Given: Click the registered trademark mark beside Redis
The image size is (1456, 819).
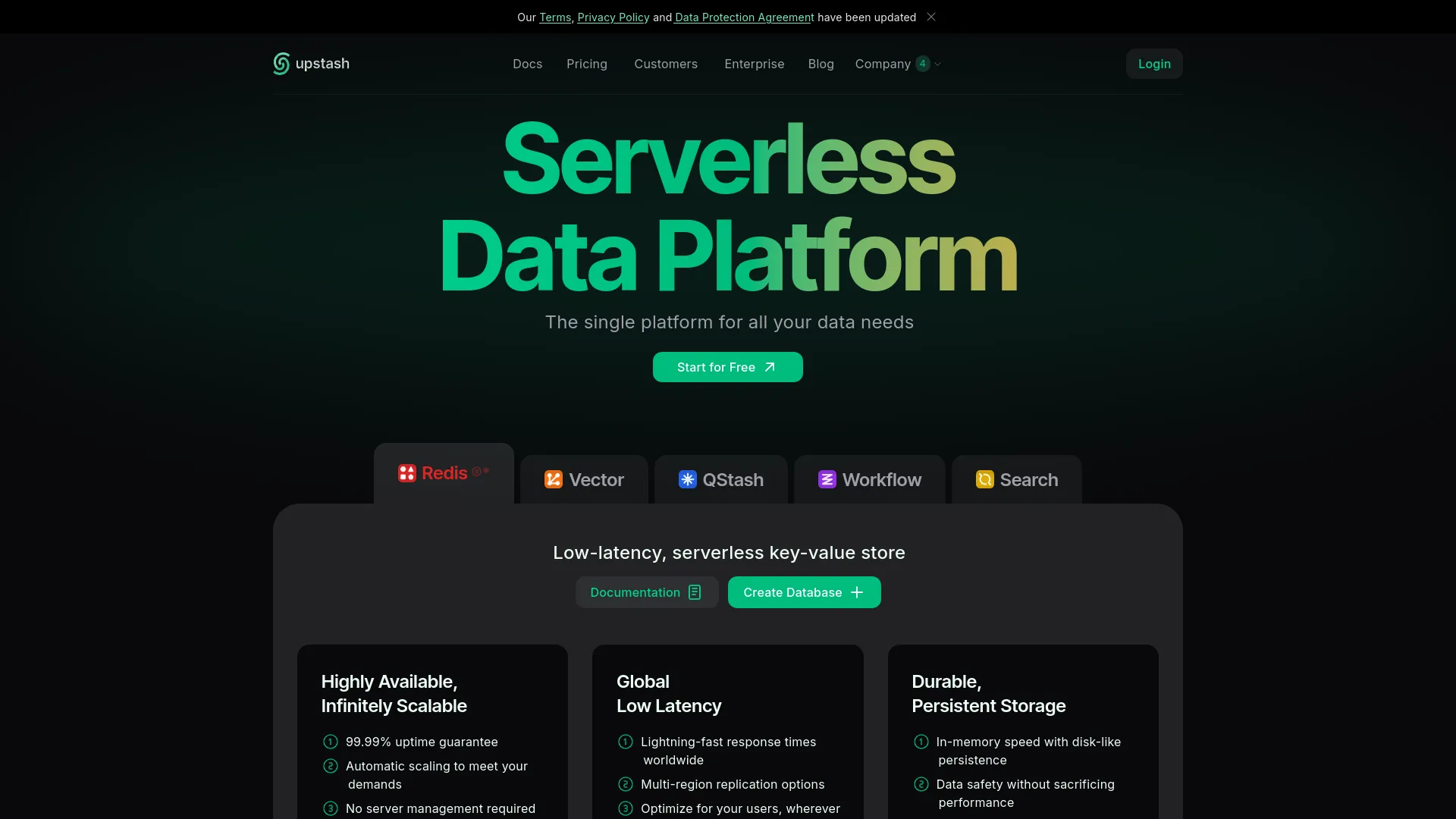Looking at the screenshot, I should pyautogui.click(x=477, y=472).
